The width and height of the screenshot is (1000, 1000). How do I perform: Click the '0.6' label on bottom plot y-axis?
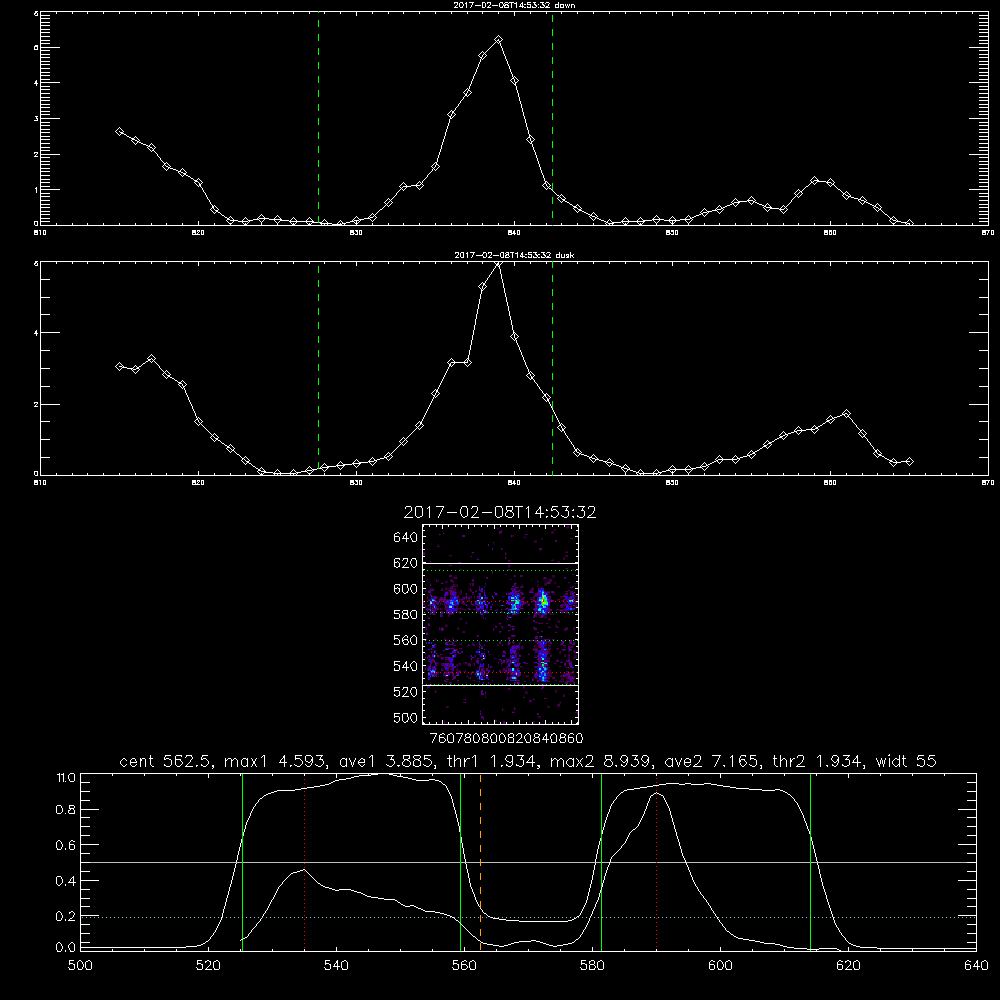(x=66, y=845)
